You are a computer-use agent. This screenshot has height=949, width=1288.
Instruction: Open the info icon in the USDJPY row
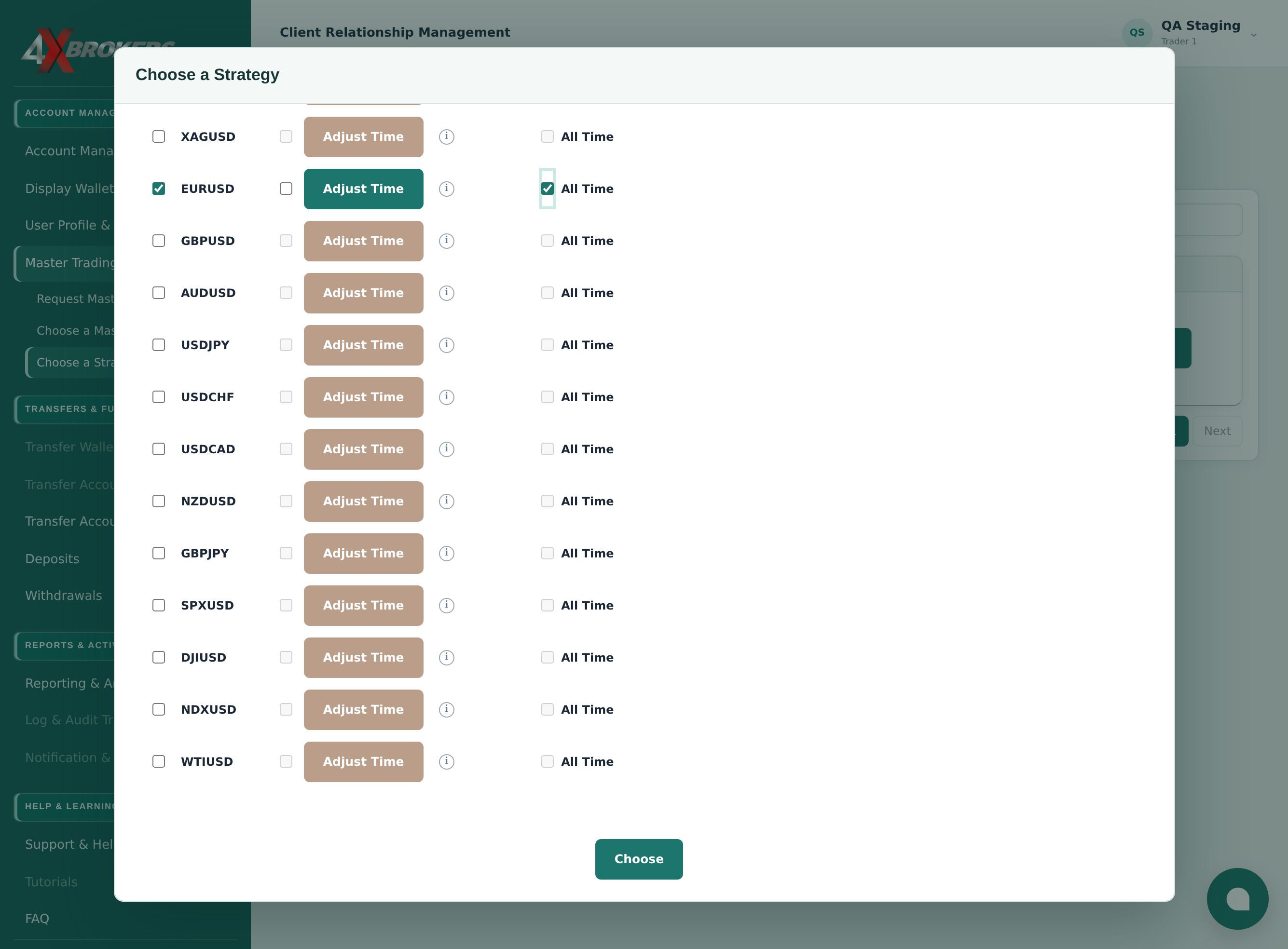[x=446, y=345]
